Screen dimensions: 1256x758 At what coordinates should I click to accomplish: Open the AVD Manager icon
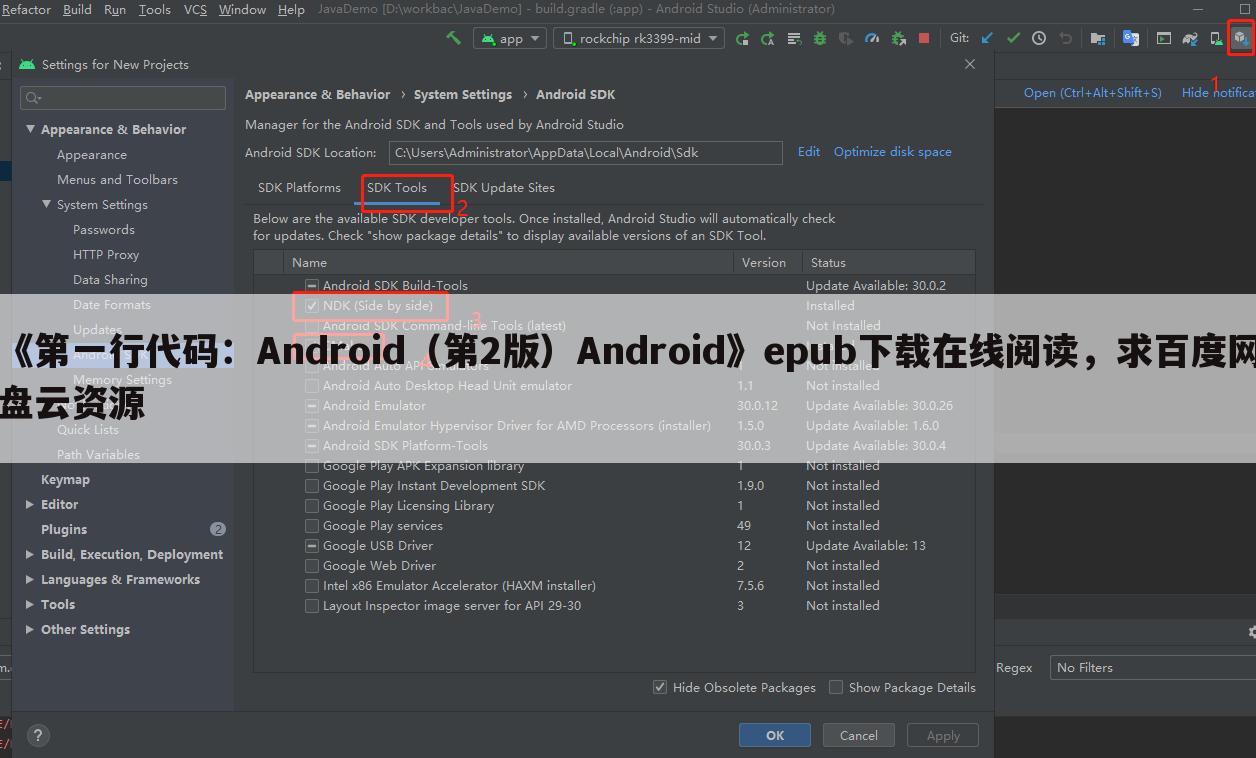[x=1215, y=39]
